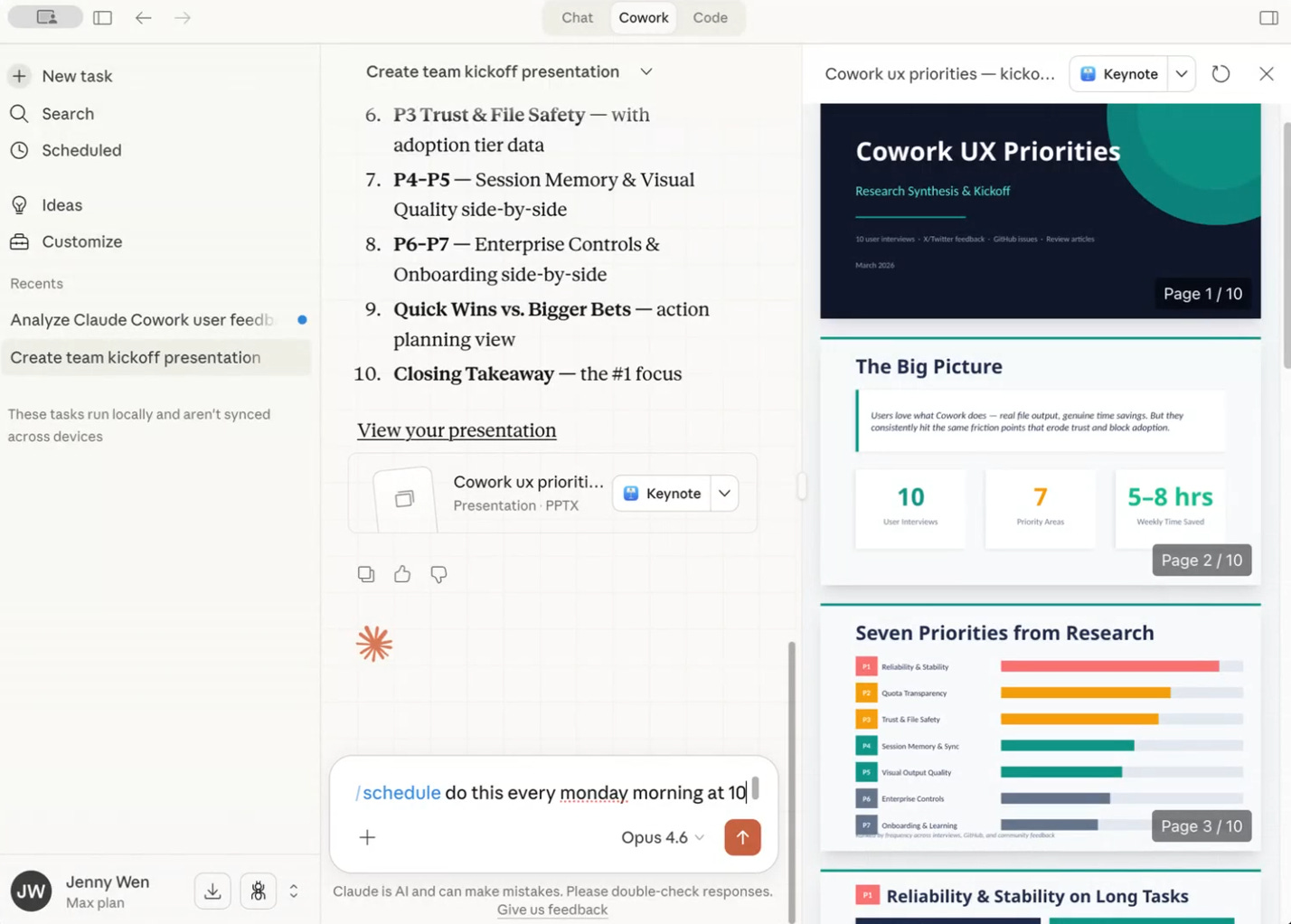Copy the response with the copy icon
Viewport: 1291px width, 924px height.
[366, 574]
